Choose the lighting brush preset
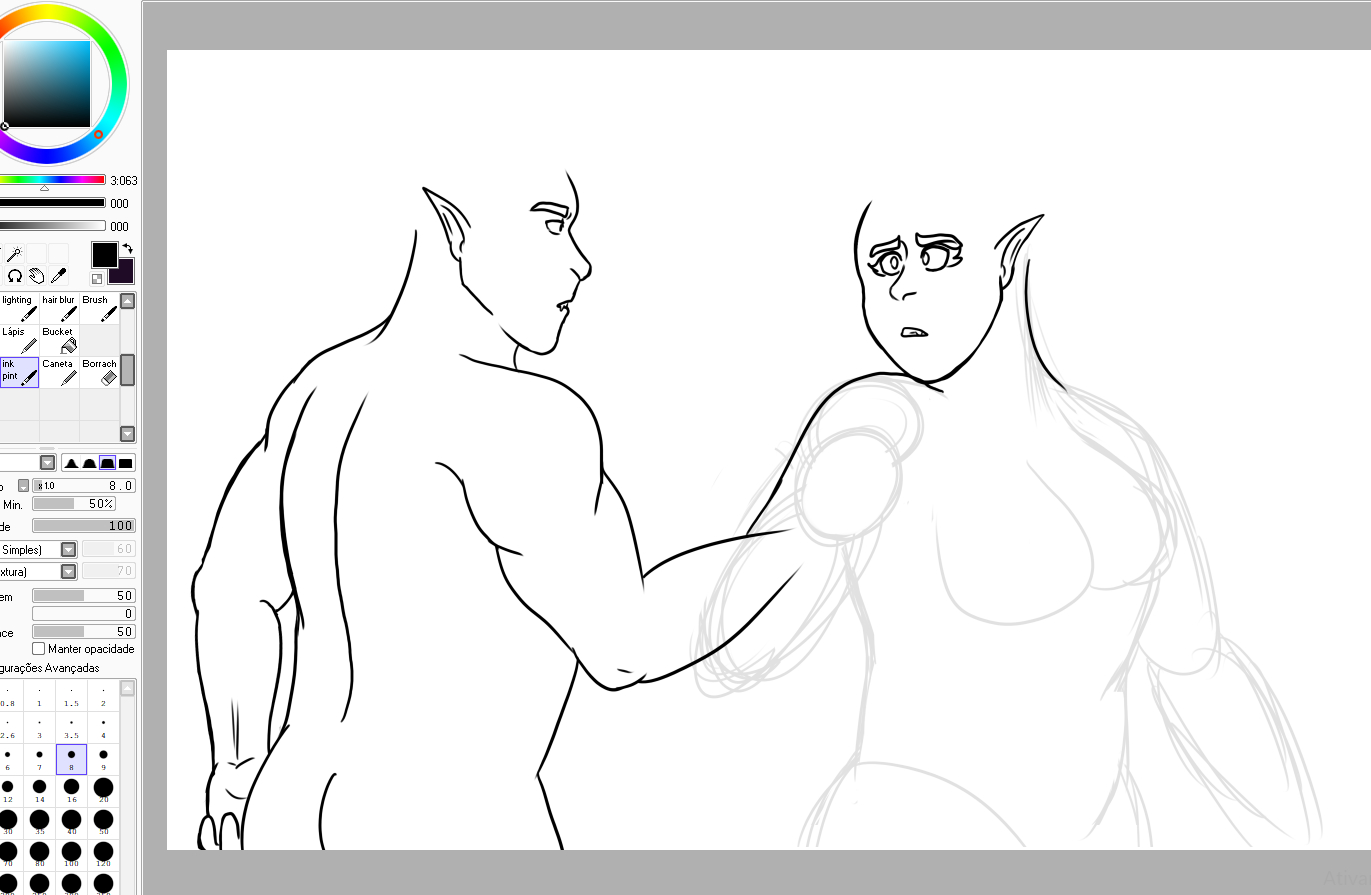 (19, 308)
